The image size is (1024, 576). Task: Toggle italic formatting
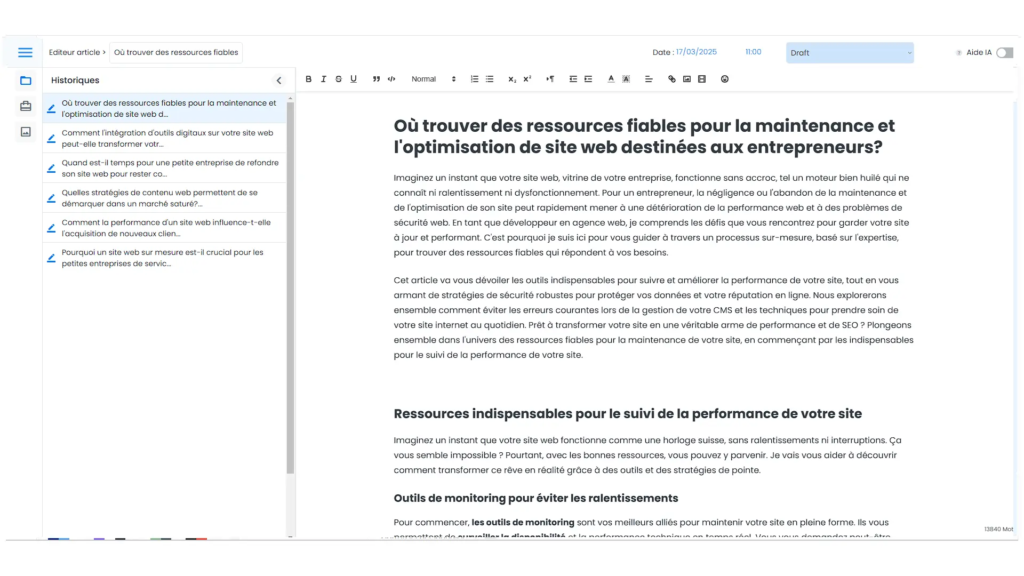323,79
